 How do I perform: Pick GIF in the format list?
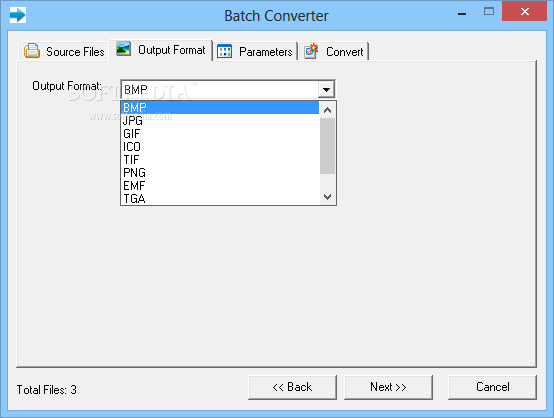pos(219,134)
